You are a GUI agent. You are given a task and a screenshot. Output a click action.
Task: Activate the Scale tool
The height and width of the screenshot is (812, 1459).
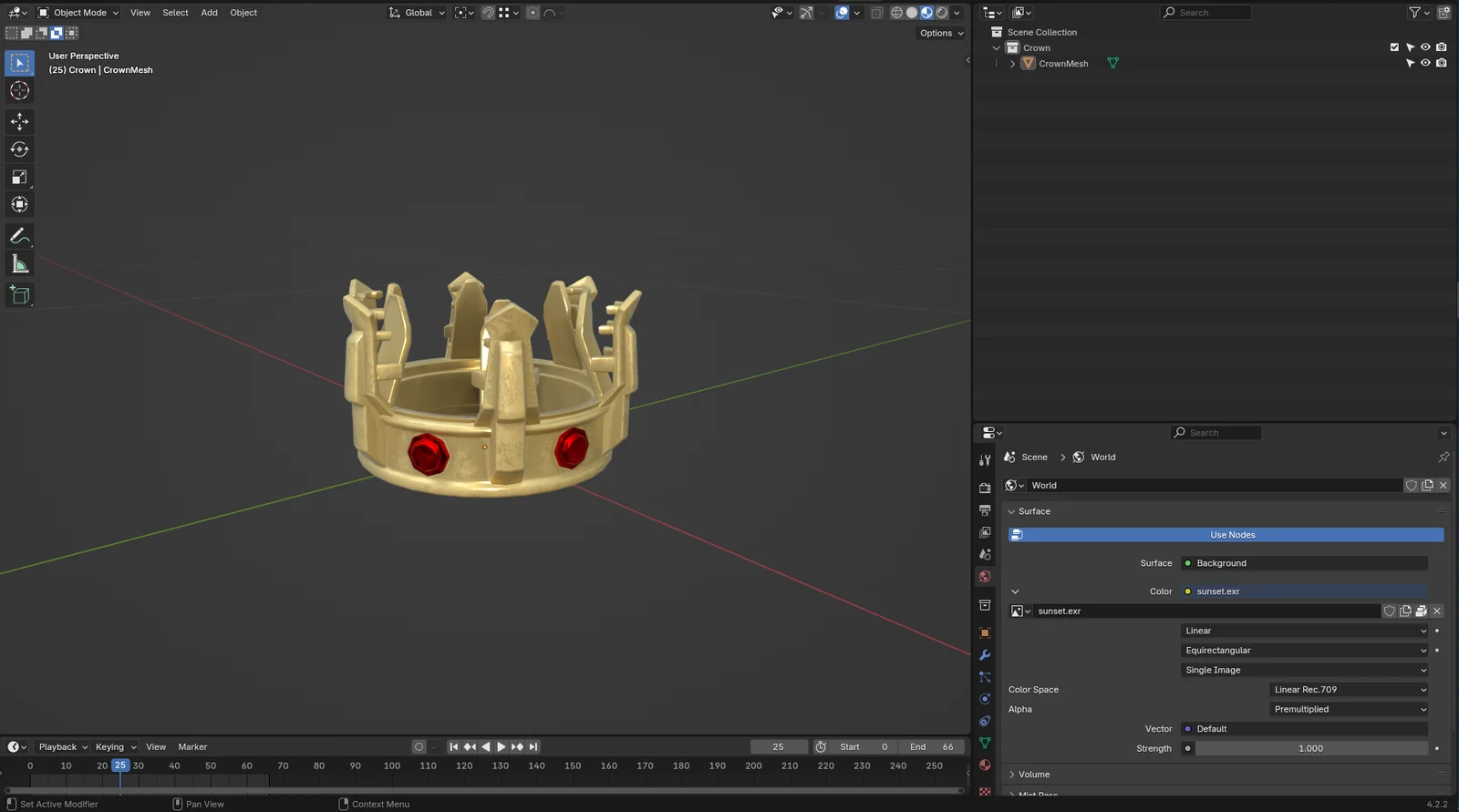click(19, 177)
